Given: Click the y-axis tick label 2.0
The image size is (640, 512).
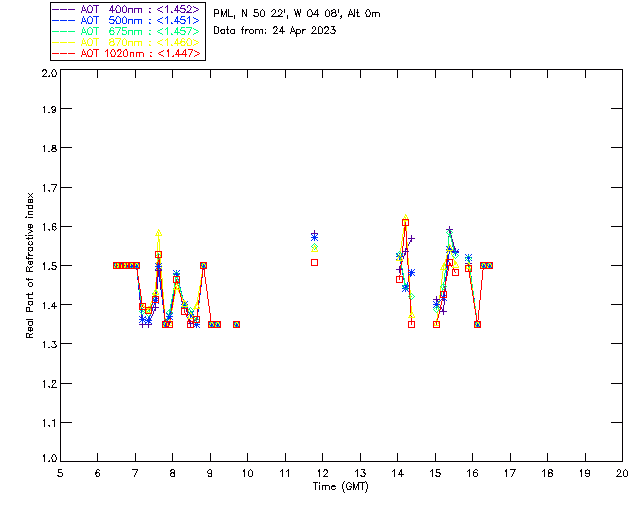Looking at the screenshot, I should (49, 73).
